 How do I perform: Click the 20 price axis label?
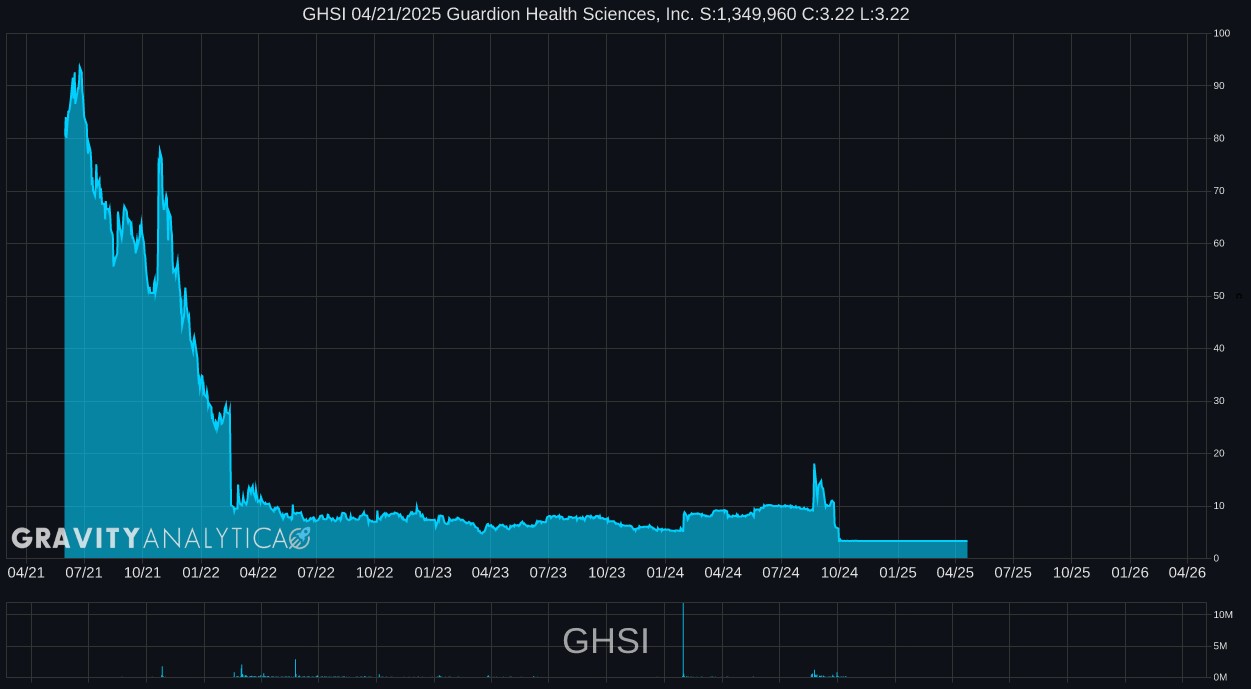click(1219, 454)
